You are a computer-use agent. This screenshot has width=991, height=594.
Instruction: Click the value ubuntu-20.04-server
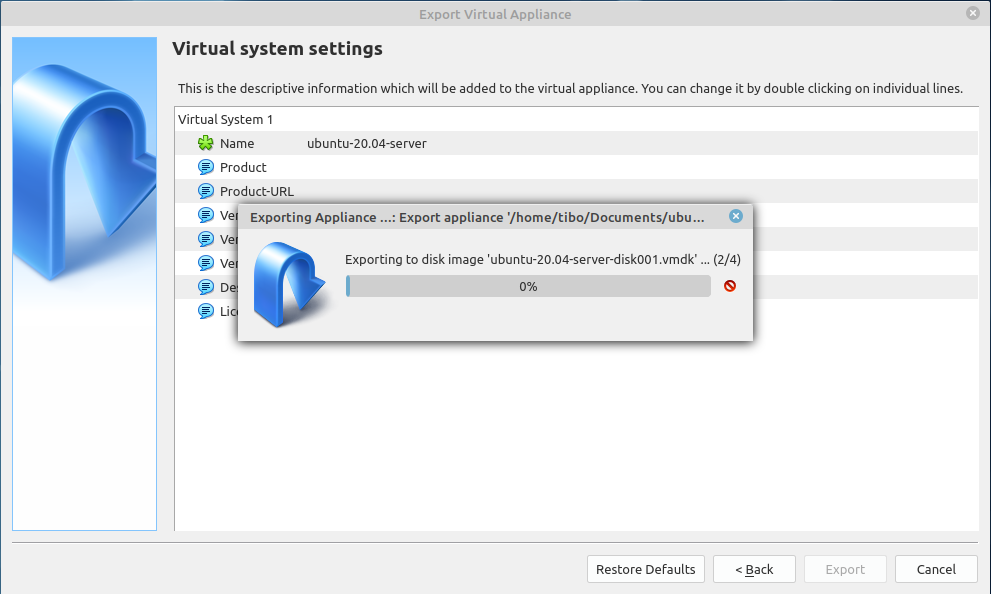click(367, 143)
